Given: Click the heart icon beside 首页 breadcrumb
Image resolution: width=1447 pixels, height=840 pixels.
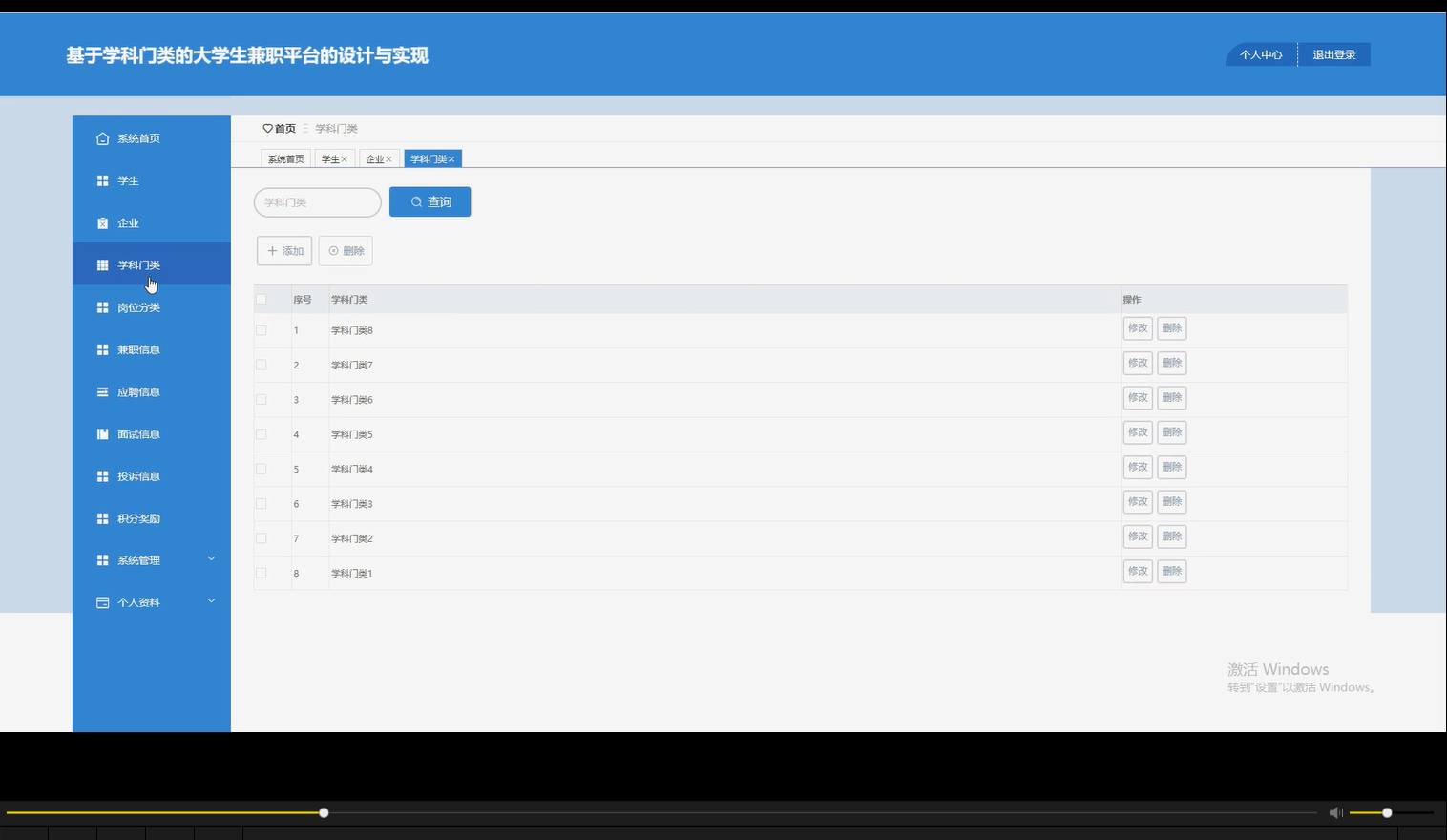Looking at the screenshot, I should click(267, 128).
